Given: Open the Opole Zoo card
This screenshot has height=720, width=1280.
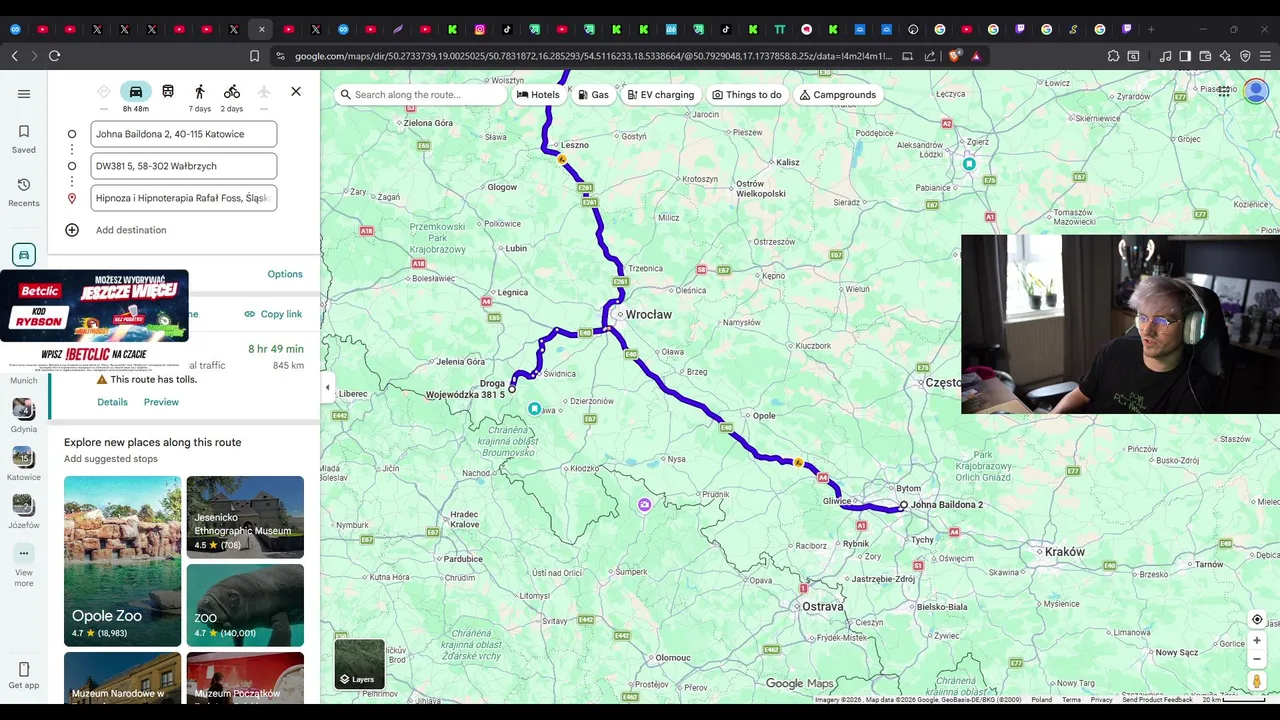Looking at the screenshot, I should point(122,561).
